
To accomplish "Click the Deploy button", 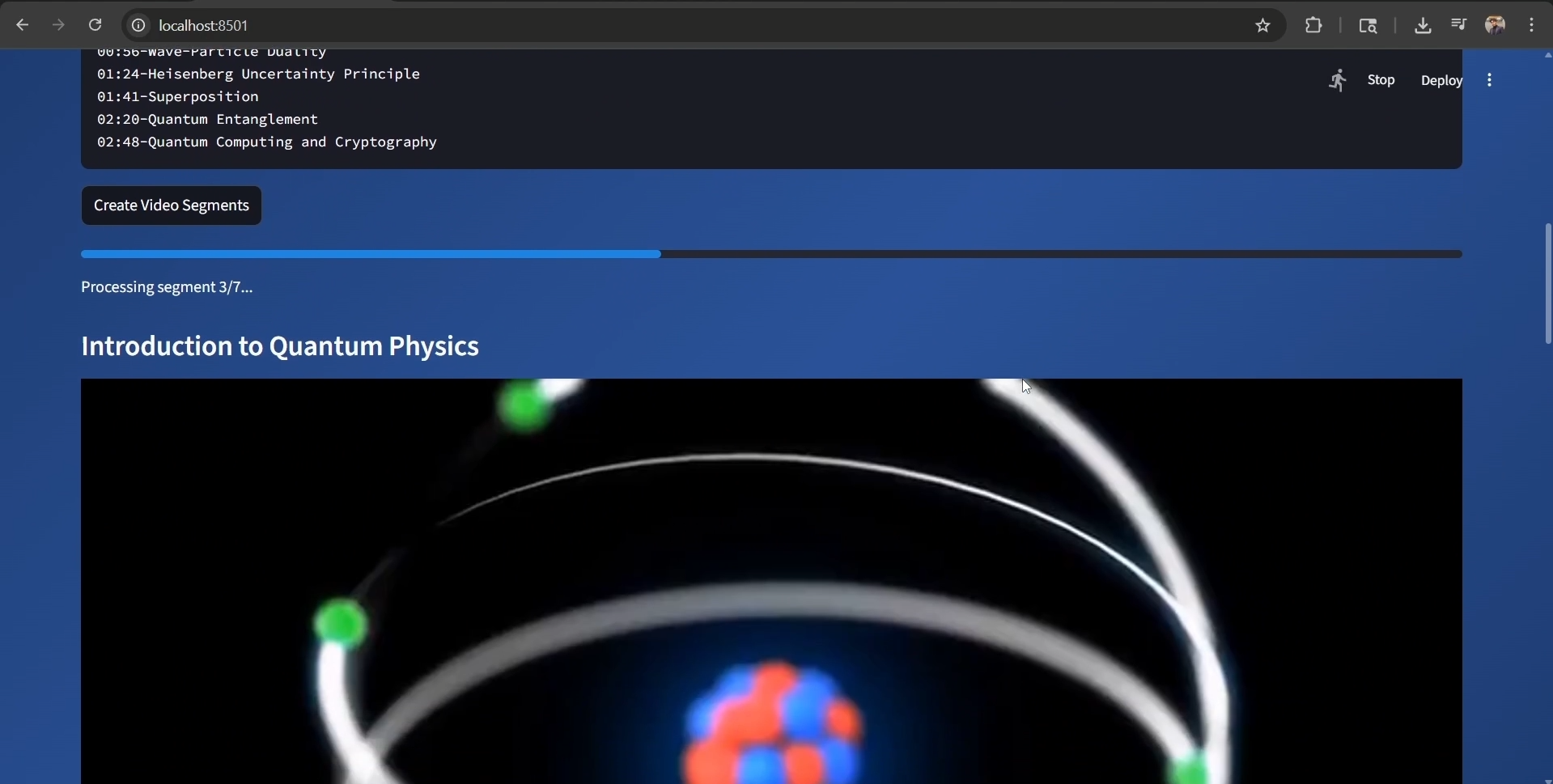I will tap(1441, 81).
